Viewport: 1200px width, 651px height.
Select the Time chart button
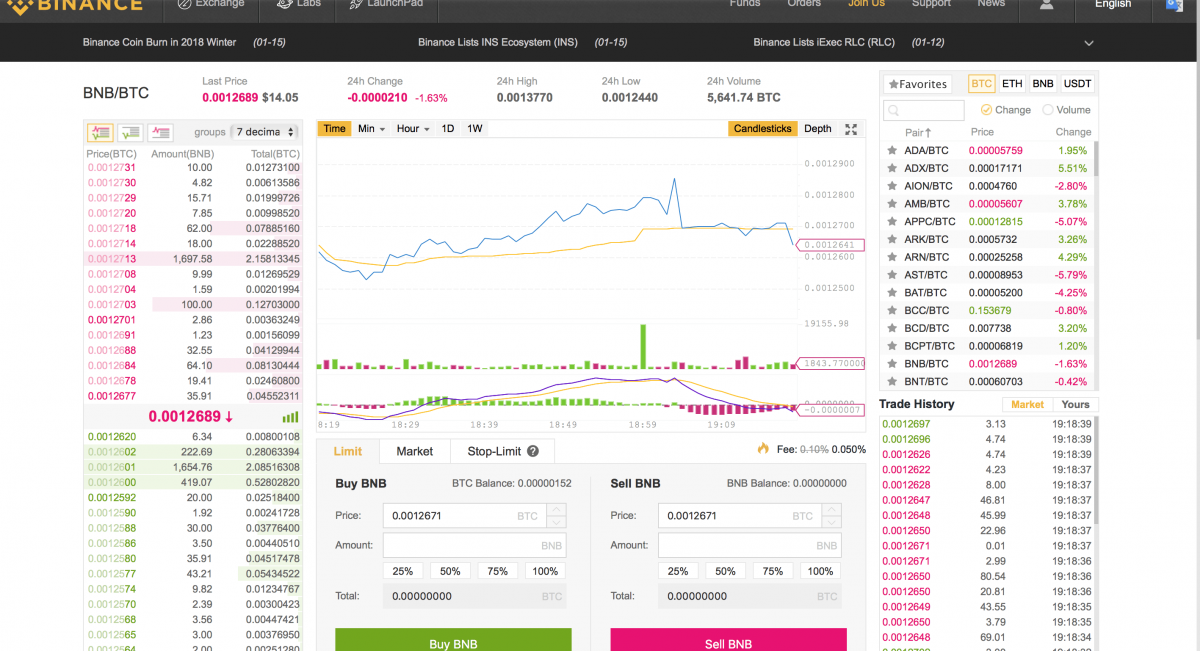[x=335, y=129]
